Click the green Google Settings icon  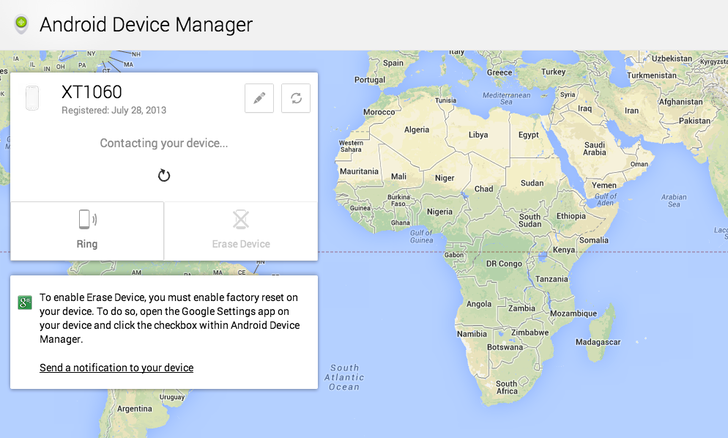coord(25,302)
